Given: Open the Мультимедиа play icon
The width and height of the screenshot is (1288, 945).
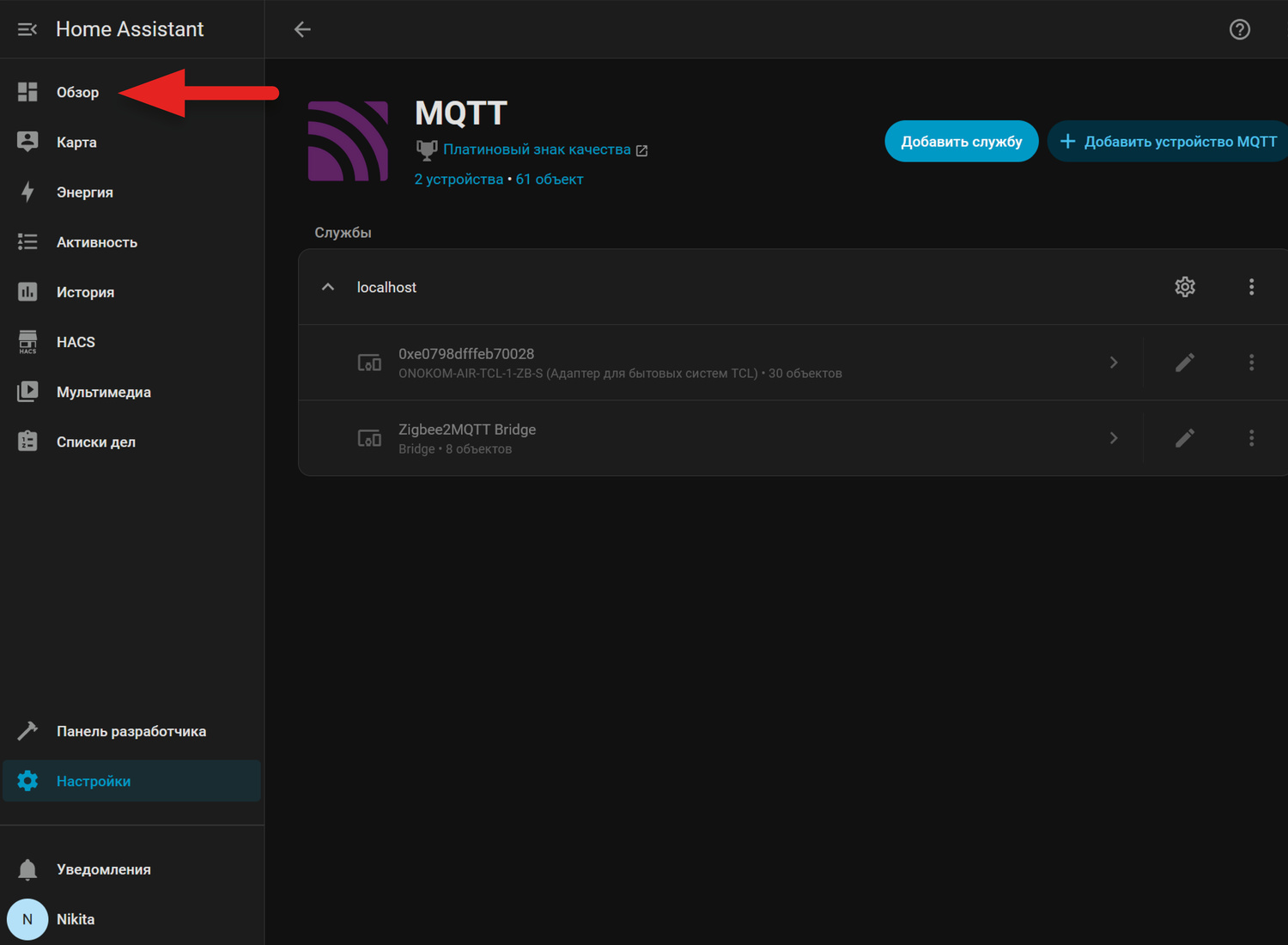Looking at the screenshot, I should point(27,392).
